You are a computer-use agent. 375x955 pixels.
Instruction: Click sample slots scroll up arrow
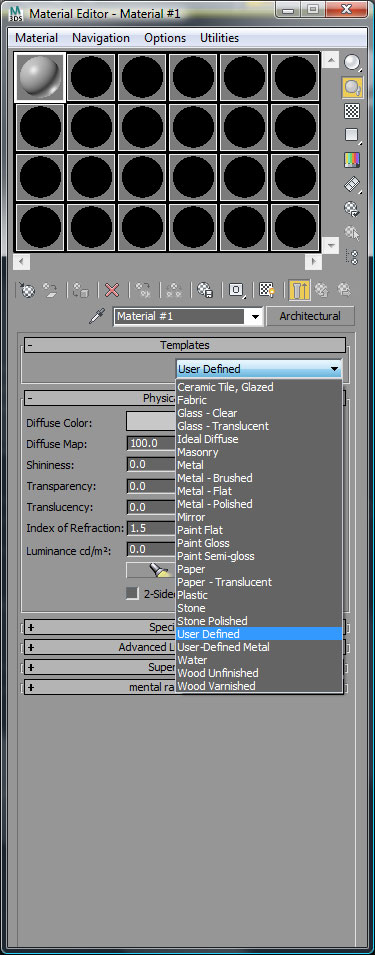pyautogui.click(x=331, y=60)
